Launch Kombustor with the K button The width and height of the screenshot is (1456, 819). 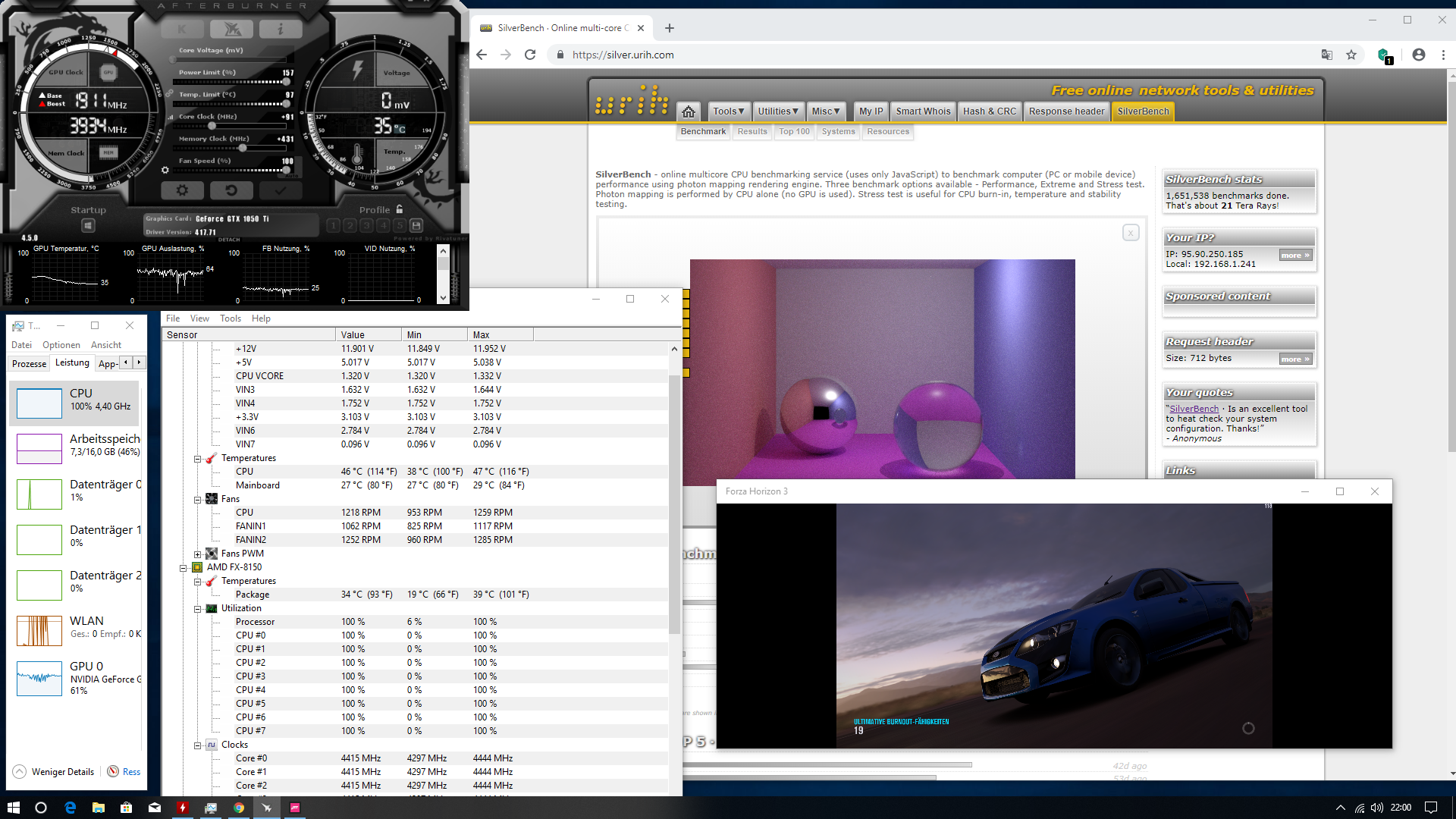coord(182,30)
